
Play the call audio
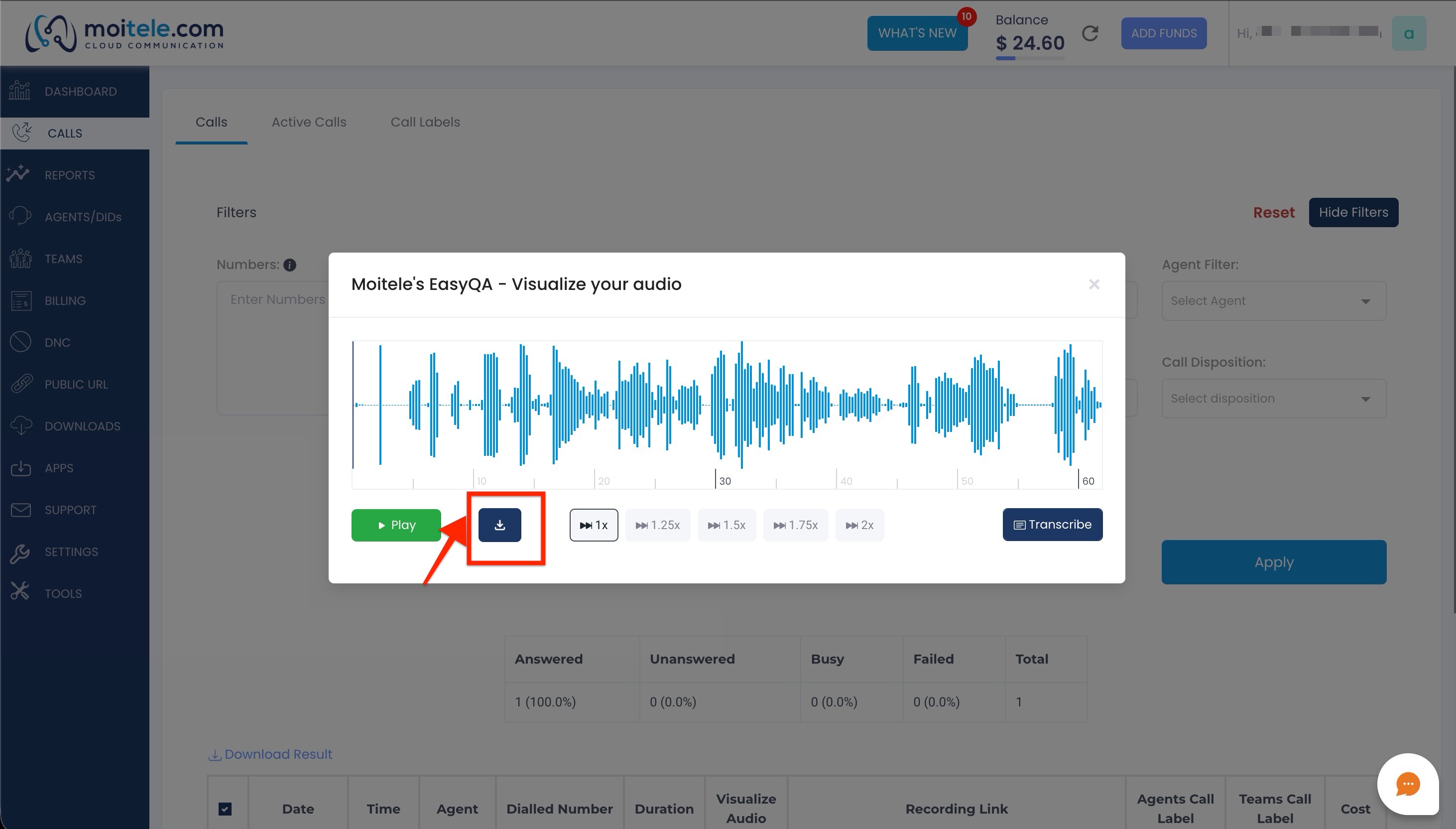(396, 525)
